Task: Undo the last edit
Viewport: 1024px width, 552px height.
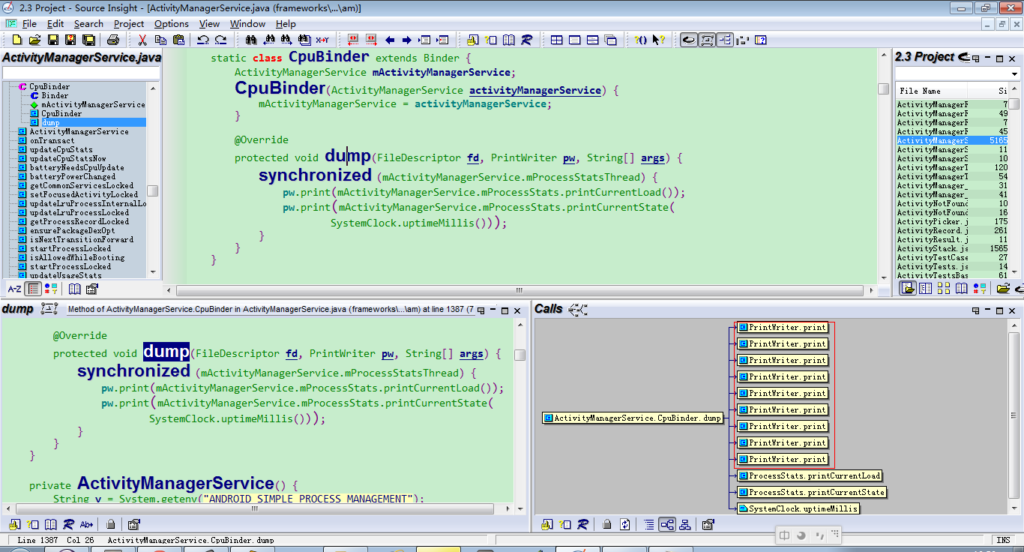Action: coord(203,40)
